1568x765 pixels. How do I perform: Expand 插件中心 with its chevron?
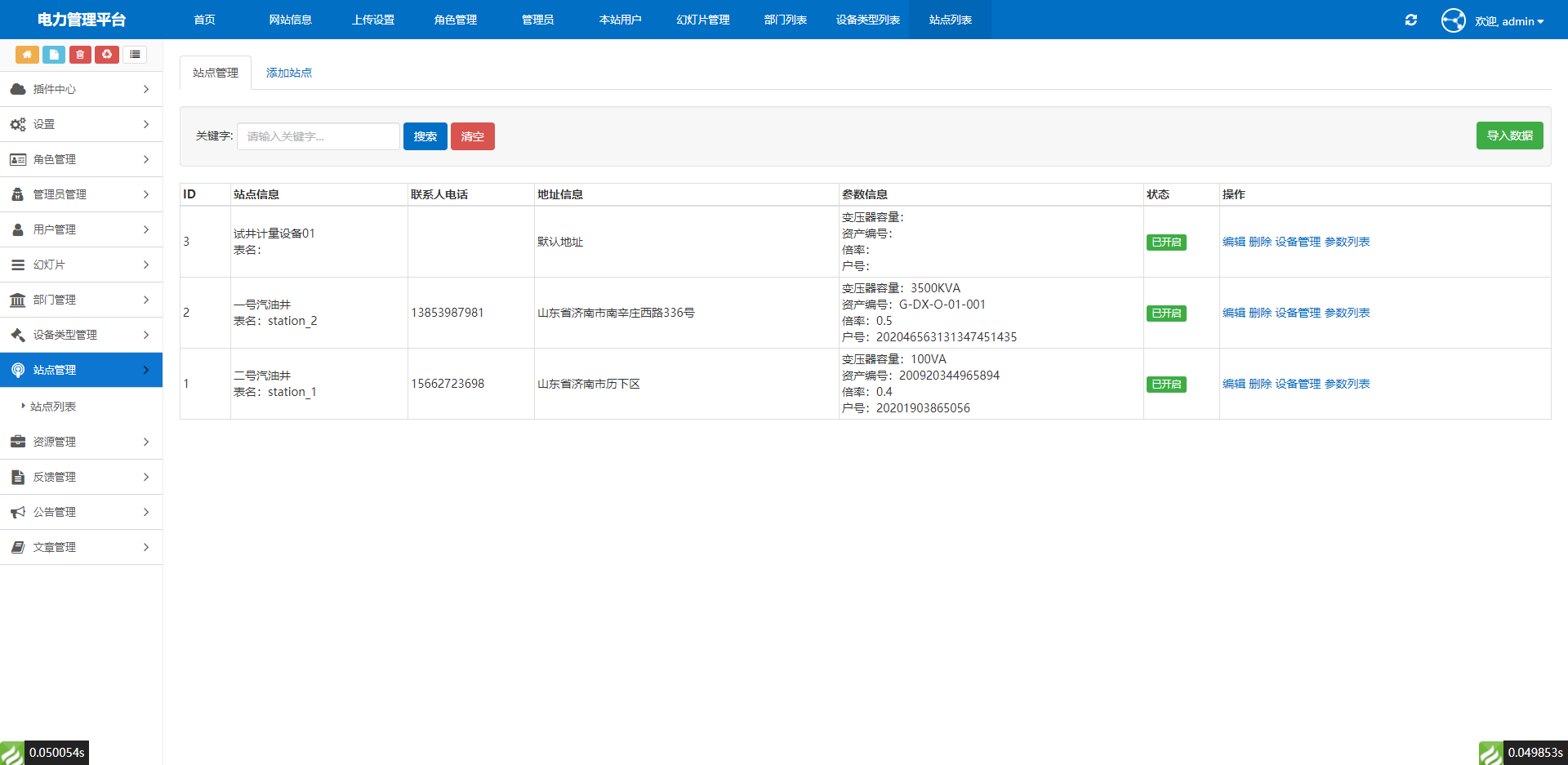click(x=146, y=89)
